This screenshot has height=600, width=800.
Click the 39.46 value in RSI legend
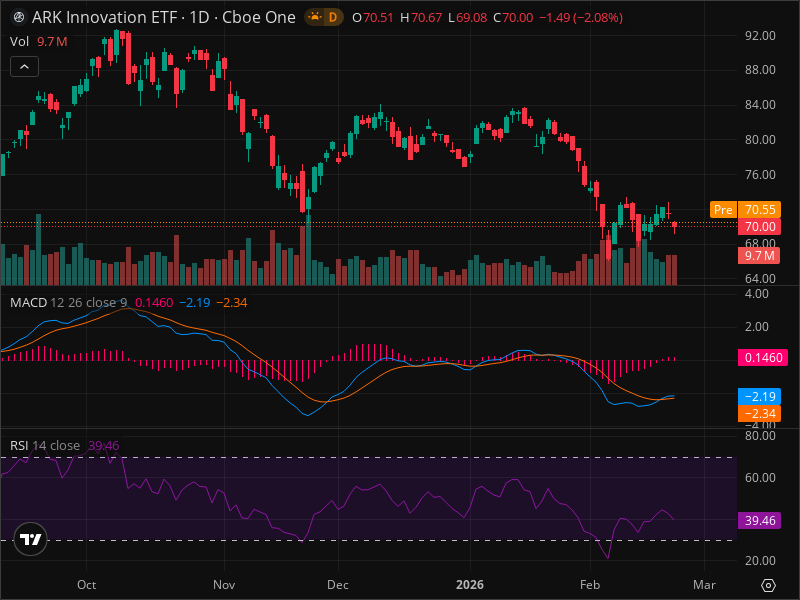pyautogui.click(x=104, y=445)
